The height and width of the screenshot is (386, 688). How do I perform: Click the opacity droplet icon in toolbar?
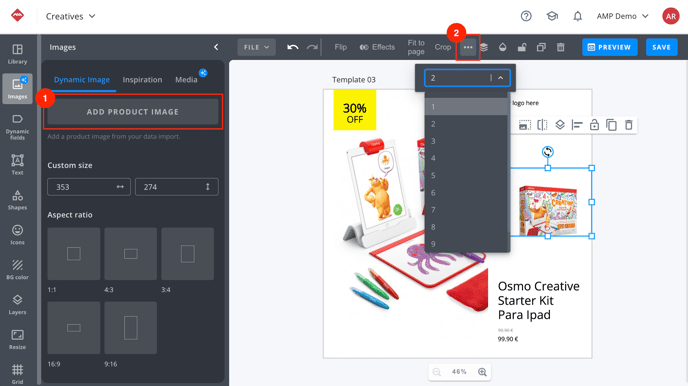tap(503, 47)
